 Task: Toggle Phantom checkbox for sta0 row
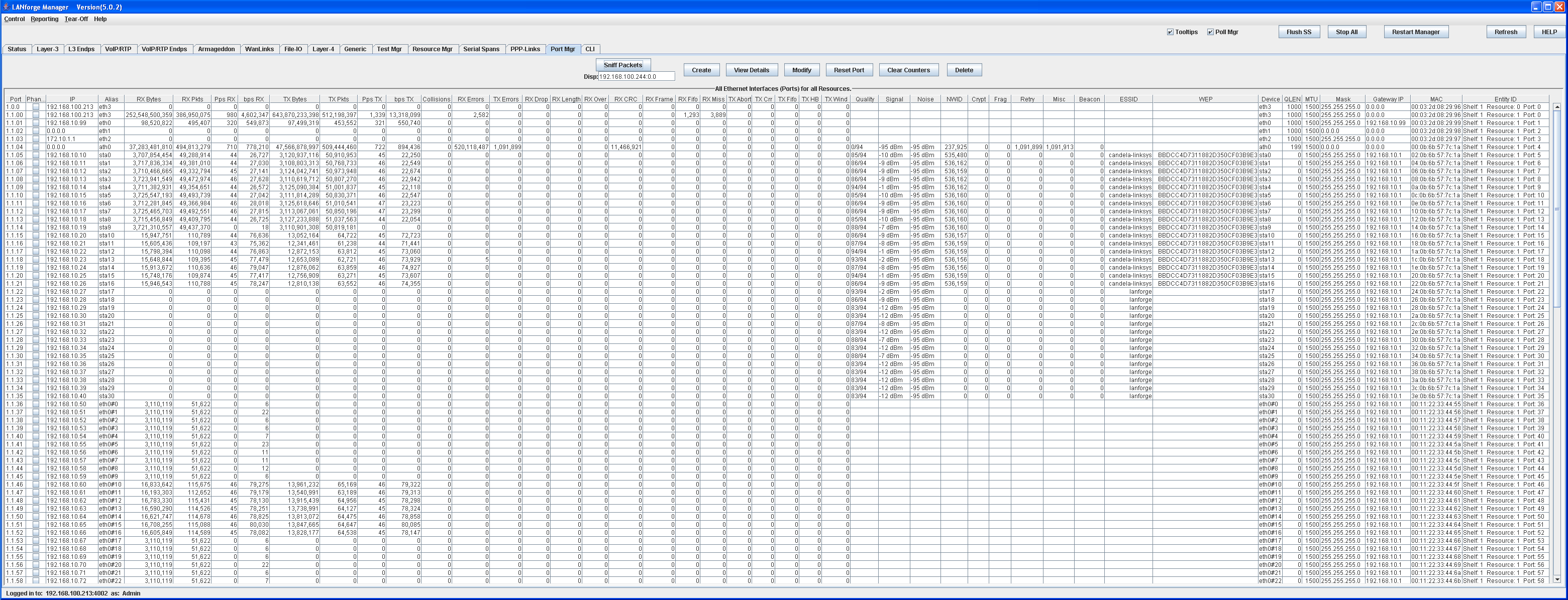pos(35,155)
